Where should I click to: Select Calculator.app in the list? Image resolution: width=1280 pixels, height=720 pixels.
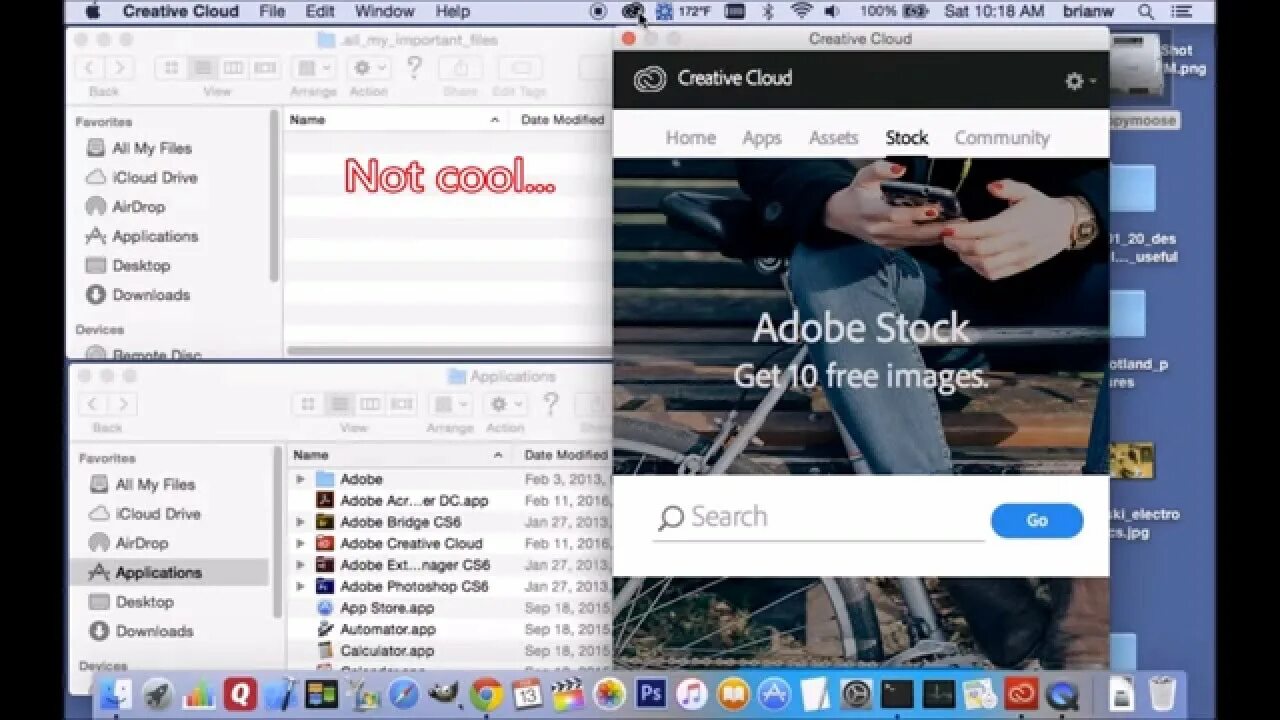[450, 650]
